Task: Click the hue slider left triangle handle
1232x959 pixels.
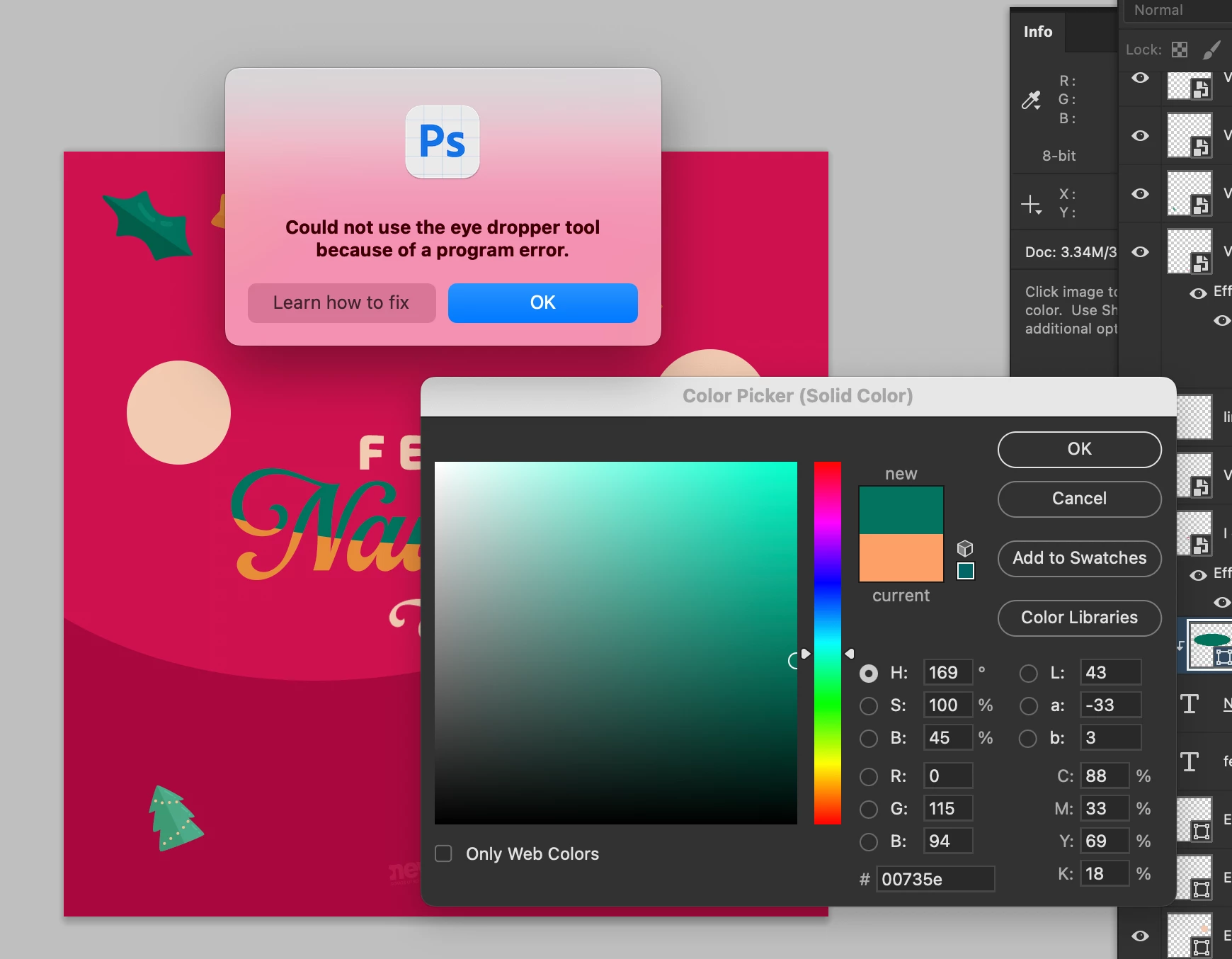Action: pyautogui.click(x=805, y=654)
